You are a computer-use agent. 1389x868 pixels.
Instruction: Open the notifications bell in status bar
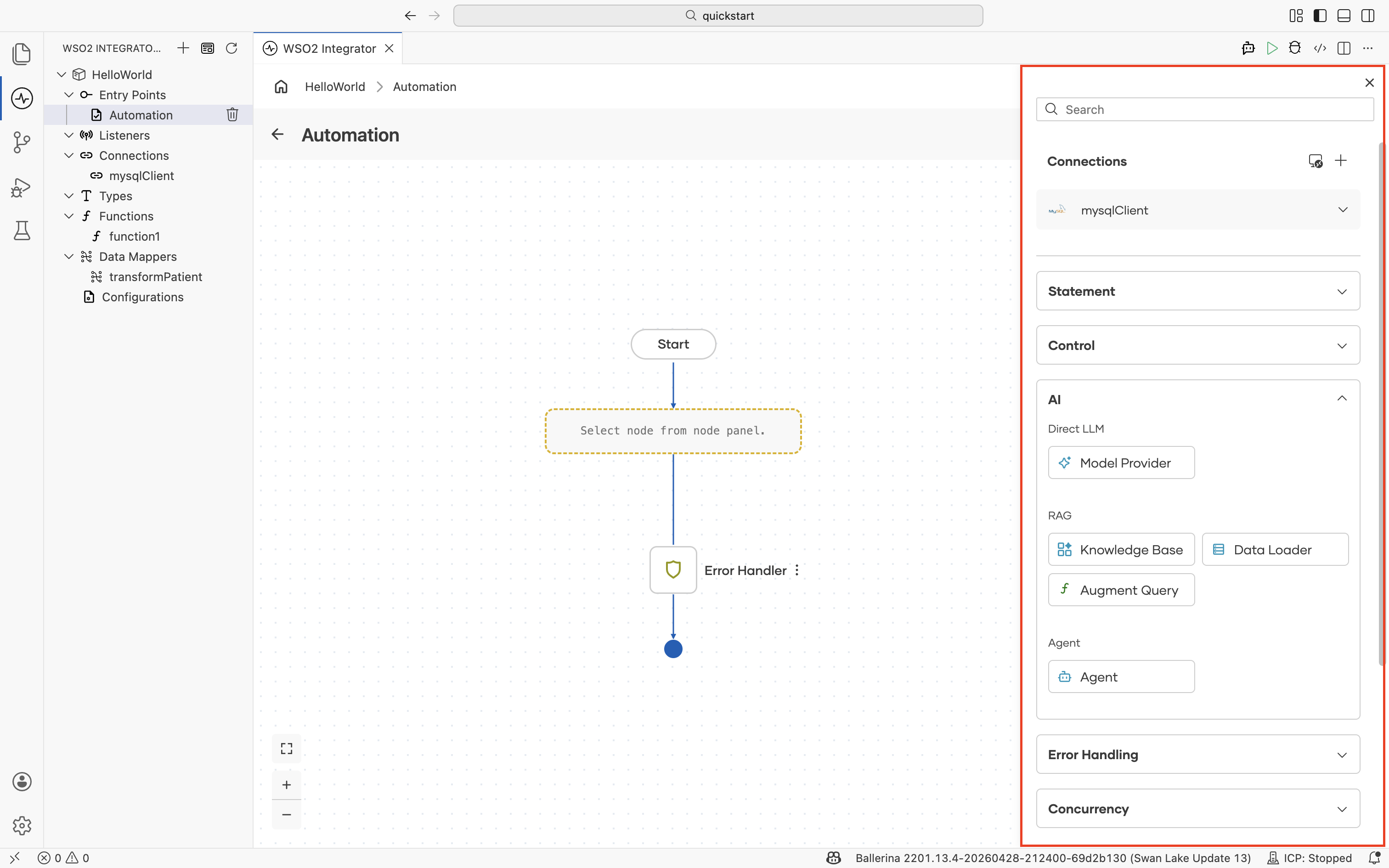(1374, 858)
